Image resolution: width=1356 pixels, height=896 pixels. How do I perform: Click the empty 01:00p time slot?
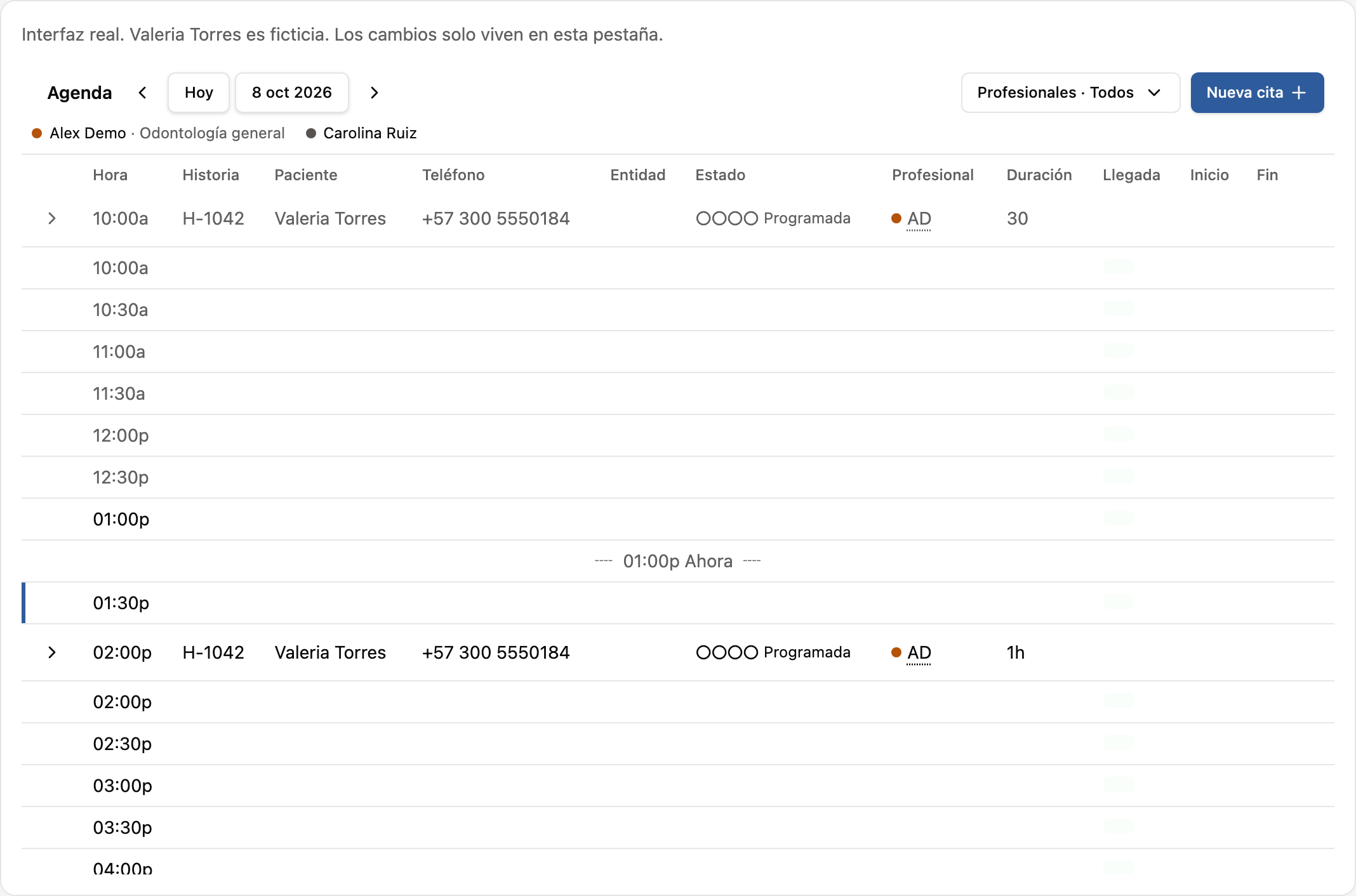[x=678, y=519]
